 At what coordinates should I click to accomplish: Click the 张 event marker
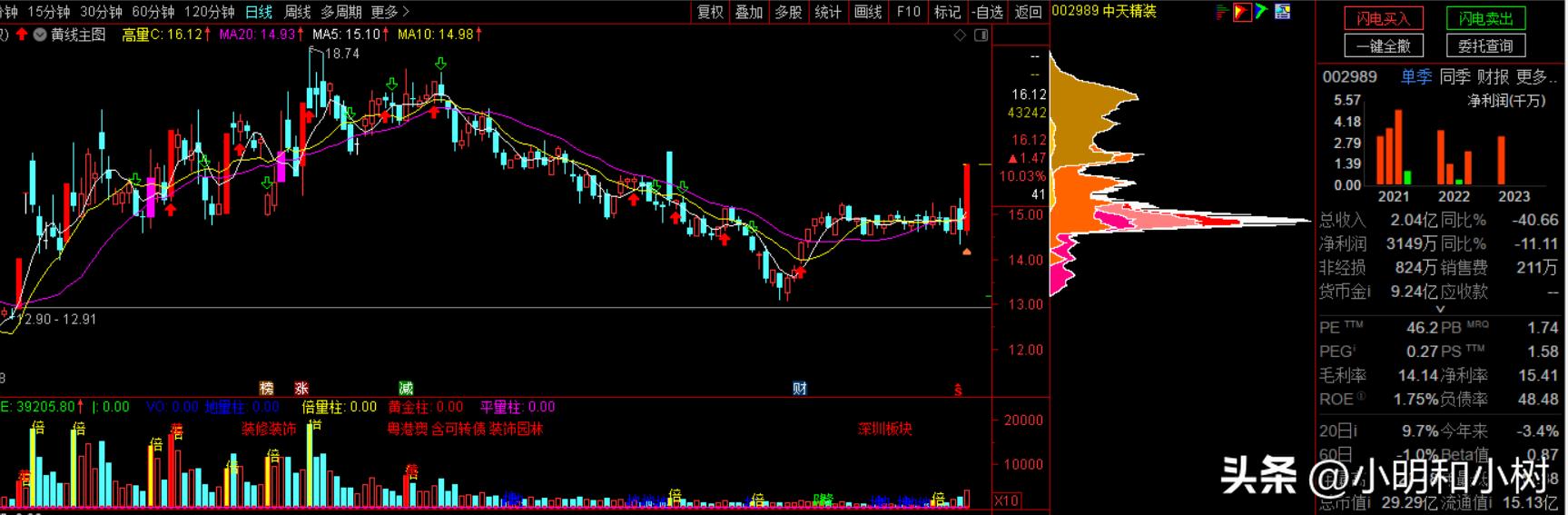click(301, 389)
